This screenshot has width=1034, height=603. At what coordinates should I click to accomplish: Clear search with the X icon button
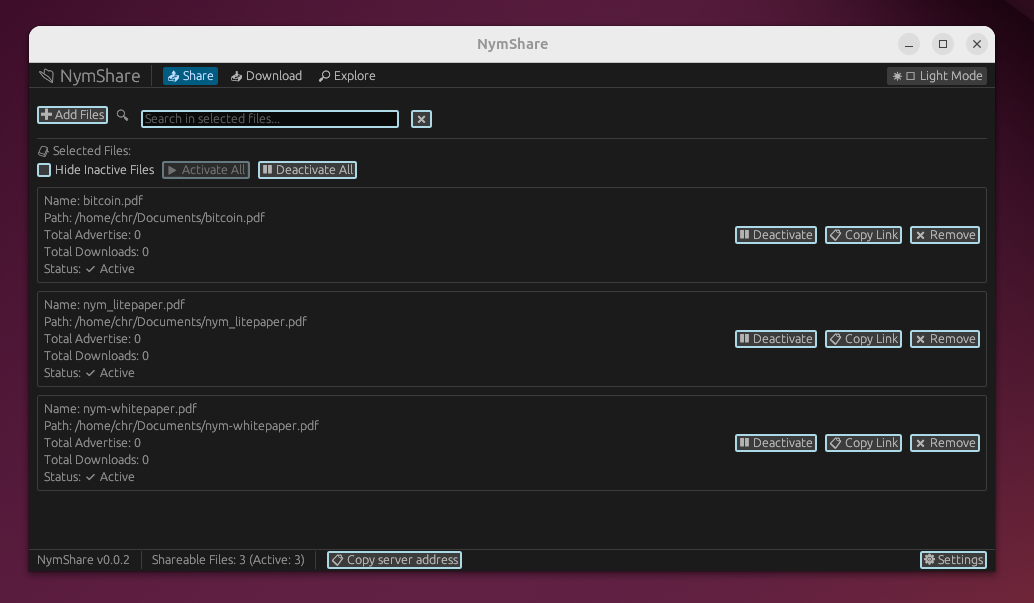422,119
